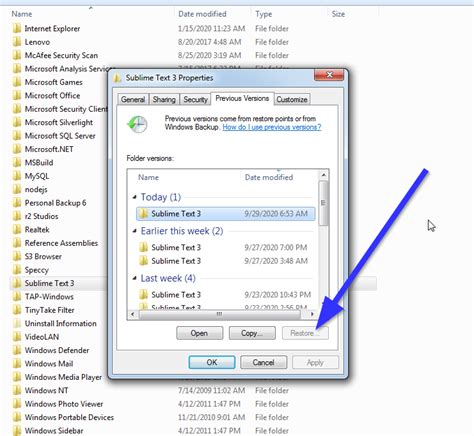Click the Restore... button
This screenshot has height=436, width=474.
click(305, 333)
